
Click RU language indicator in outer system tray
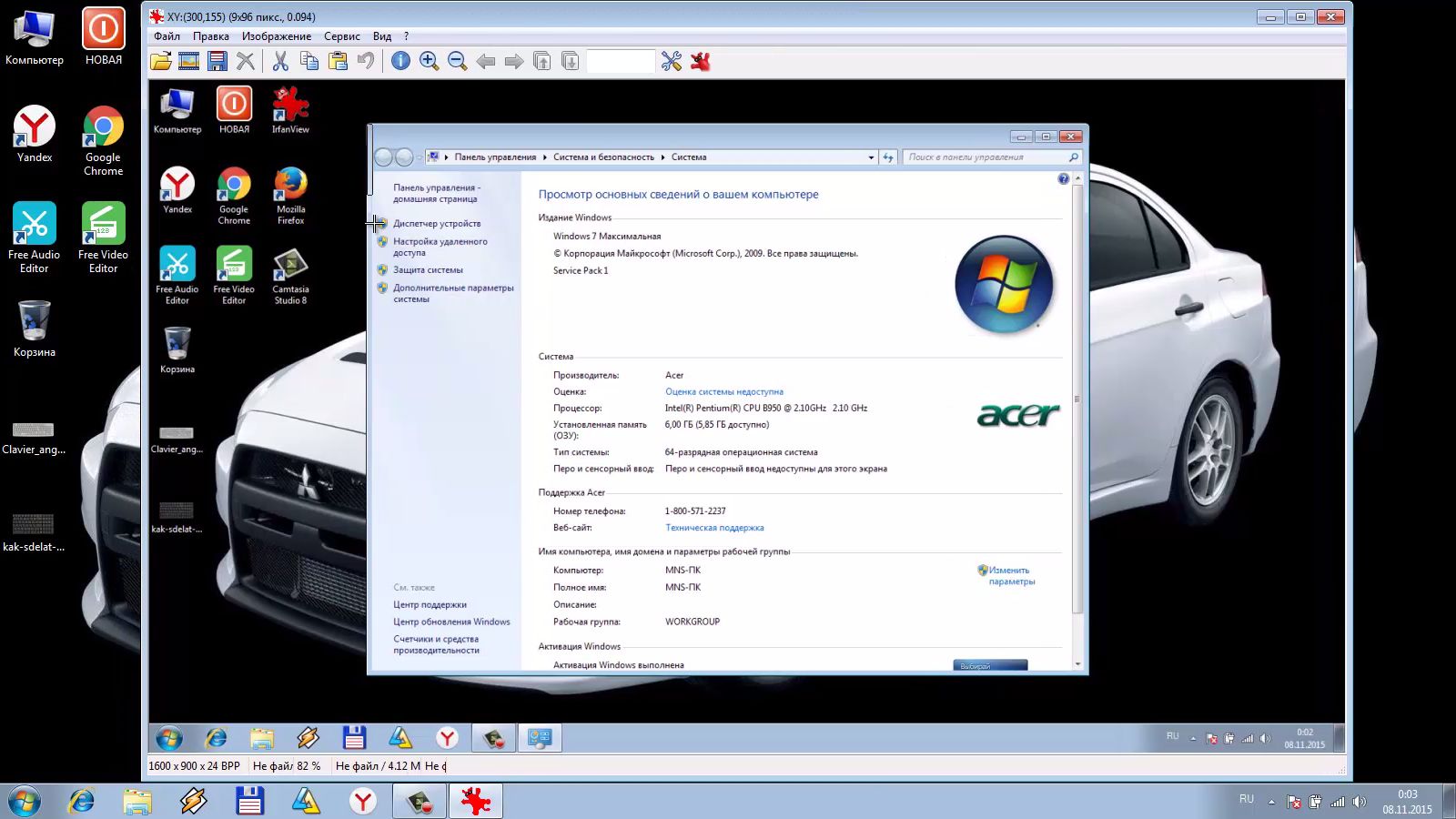tap(1247, 799)
